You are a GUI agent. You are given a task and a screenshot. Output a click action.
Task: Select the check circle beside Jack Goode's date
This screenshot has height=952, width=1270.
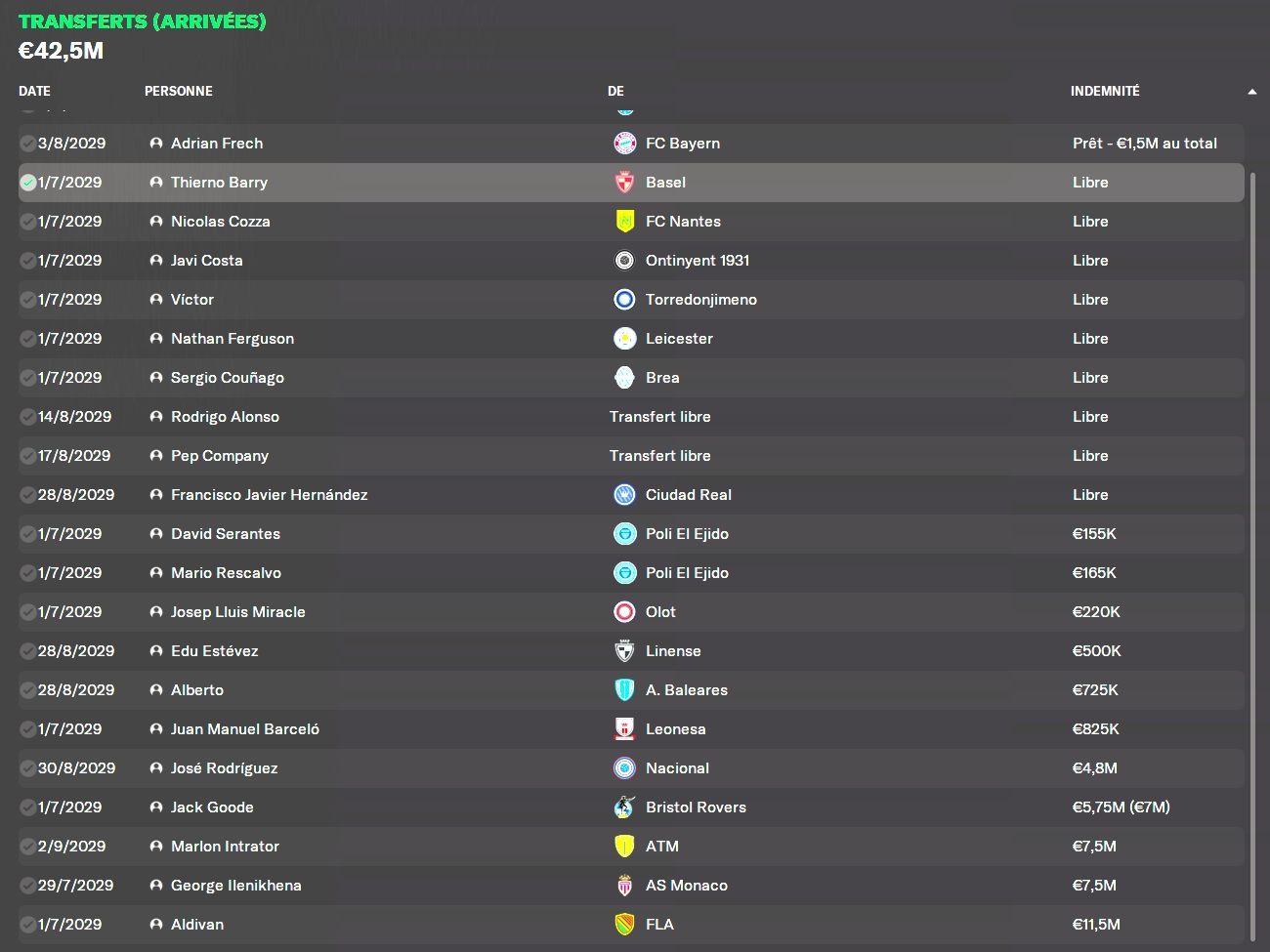28,807
